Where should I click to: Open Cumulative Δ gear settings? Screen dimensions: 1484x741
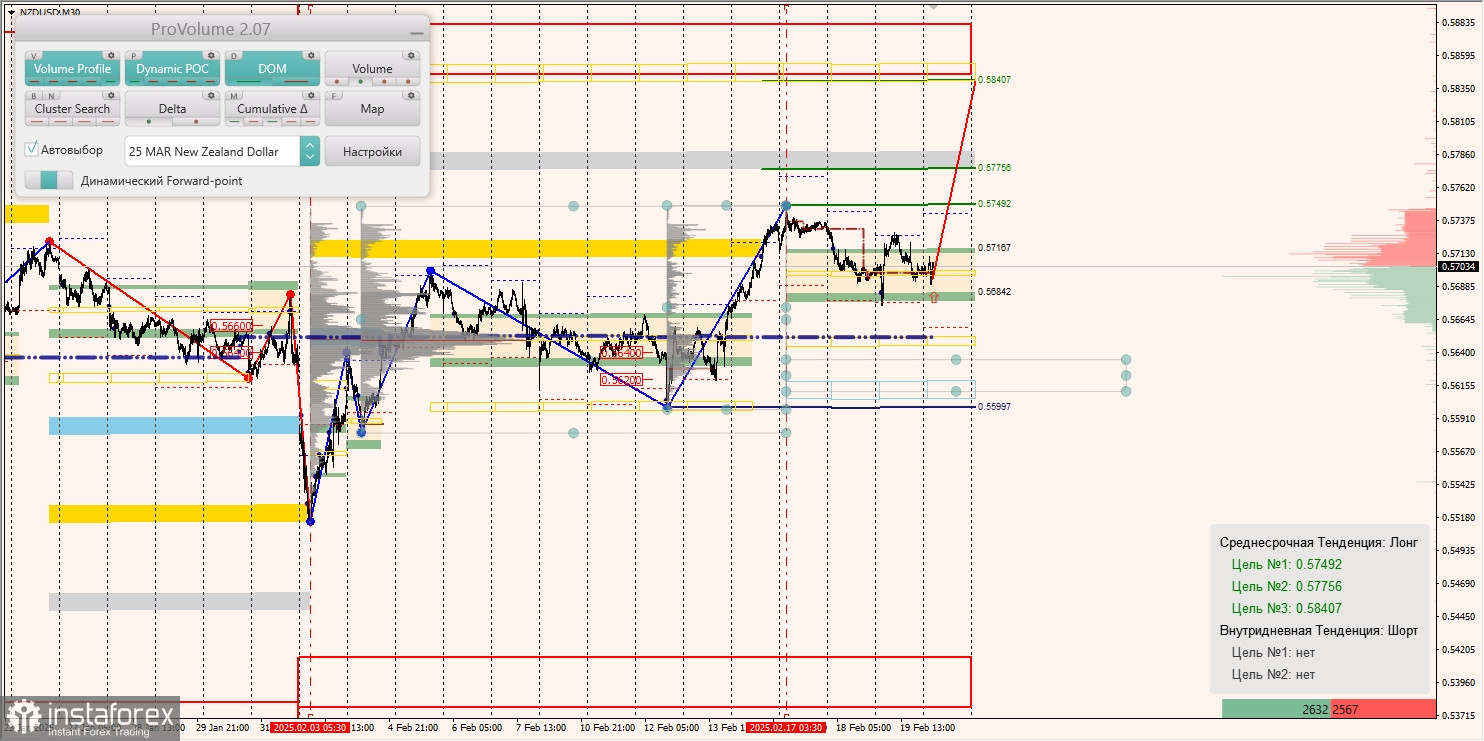click(311, 95)
